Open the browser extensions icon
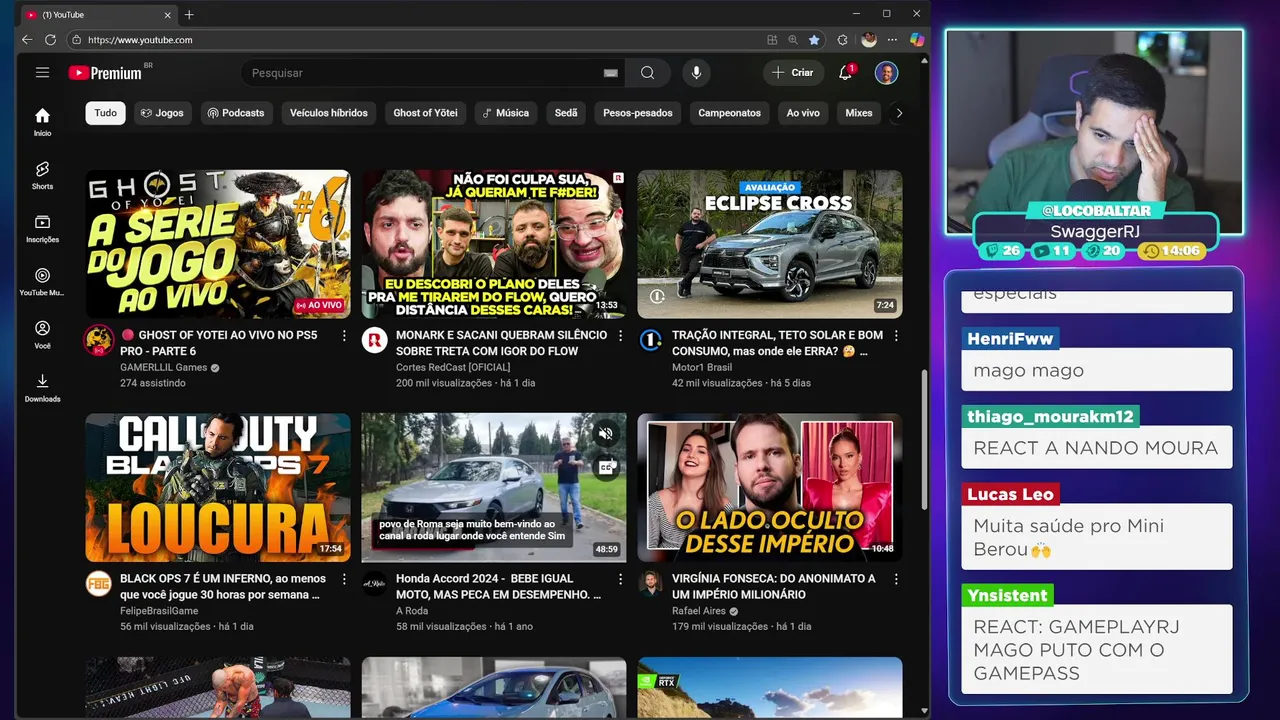Viewport: 1280px width, 720px height. 842,40
